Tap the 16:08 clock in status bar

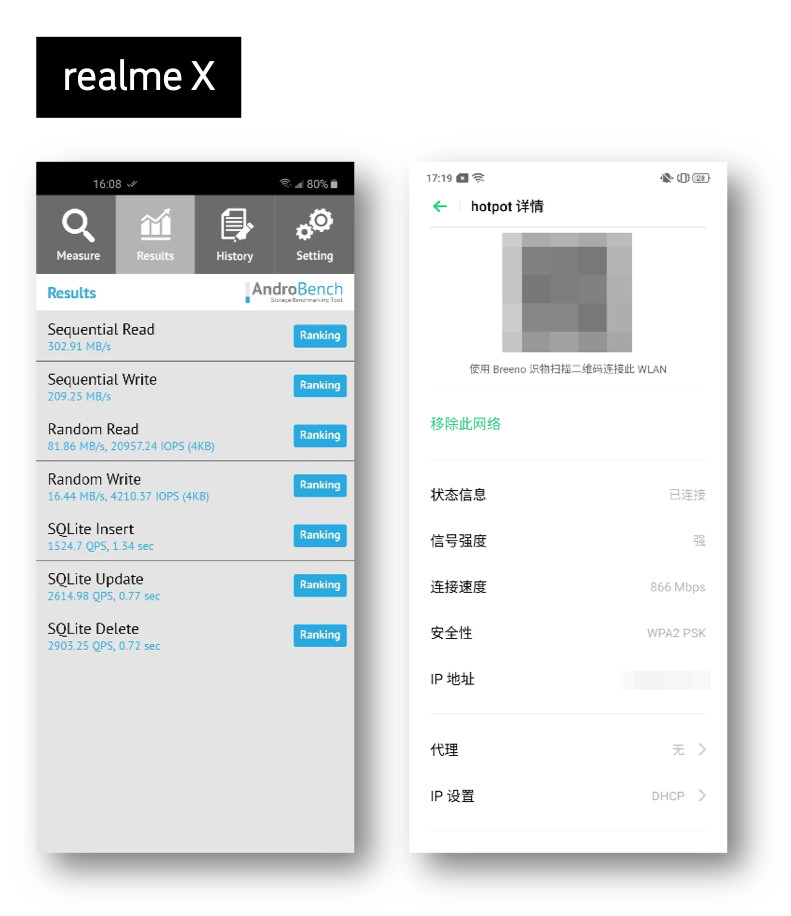tap(107, 184)
